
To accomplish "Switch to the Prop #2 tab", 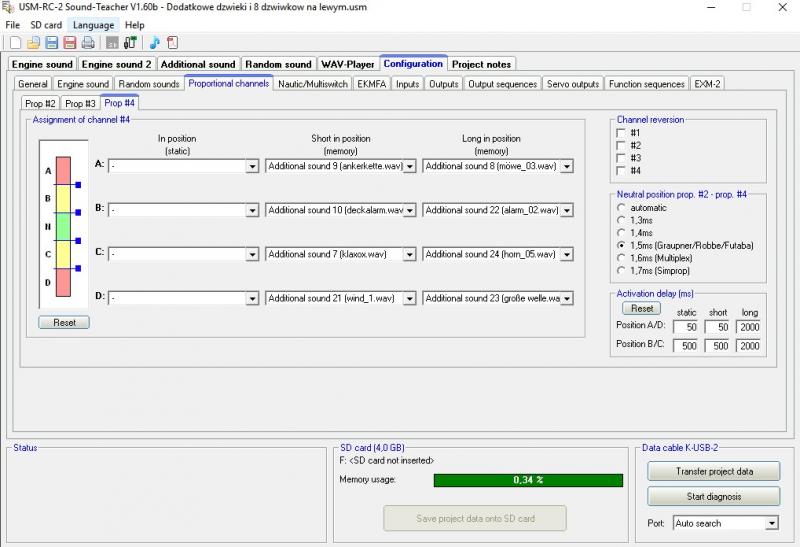I will [x=40, y=103].
